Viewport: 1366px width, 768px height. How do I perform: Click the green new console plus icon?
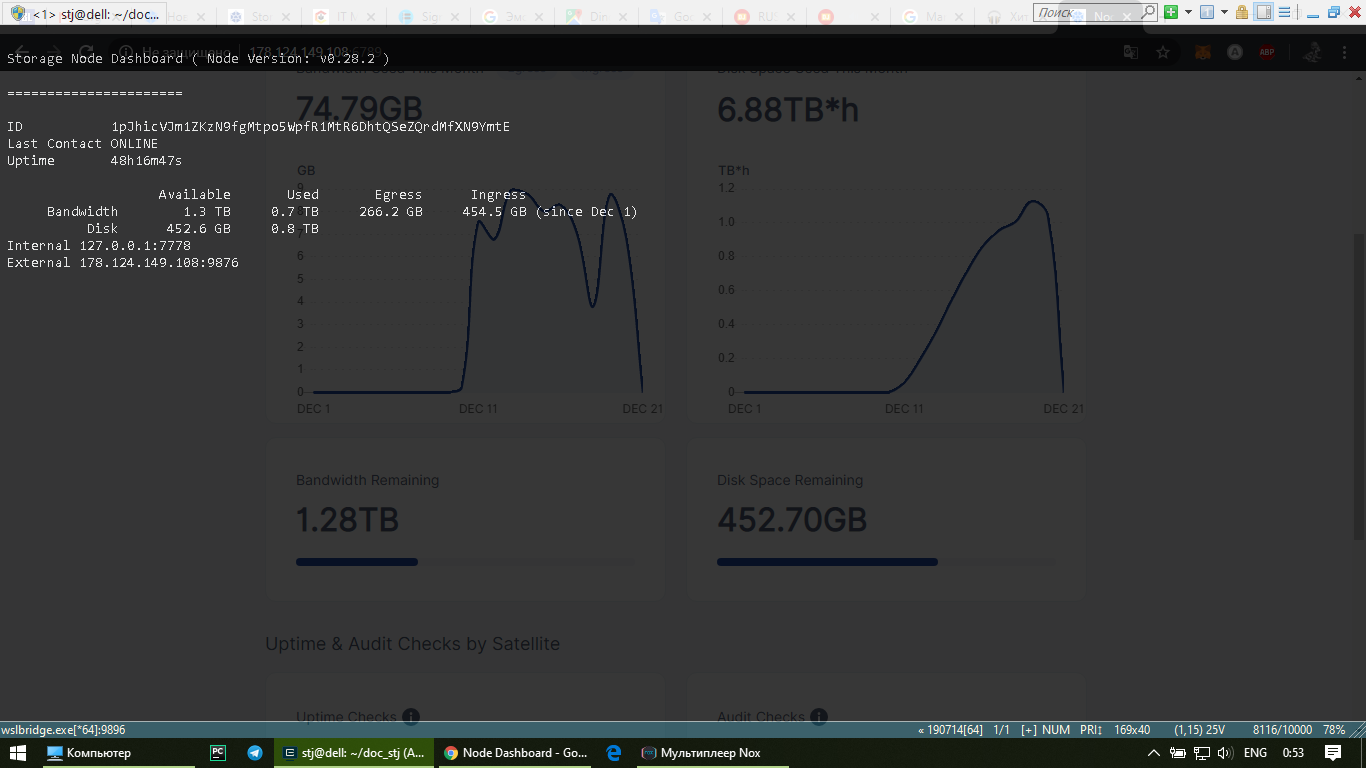tap(1170, 12)
